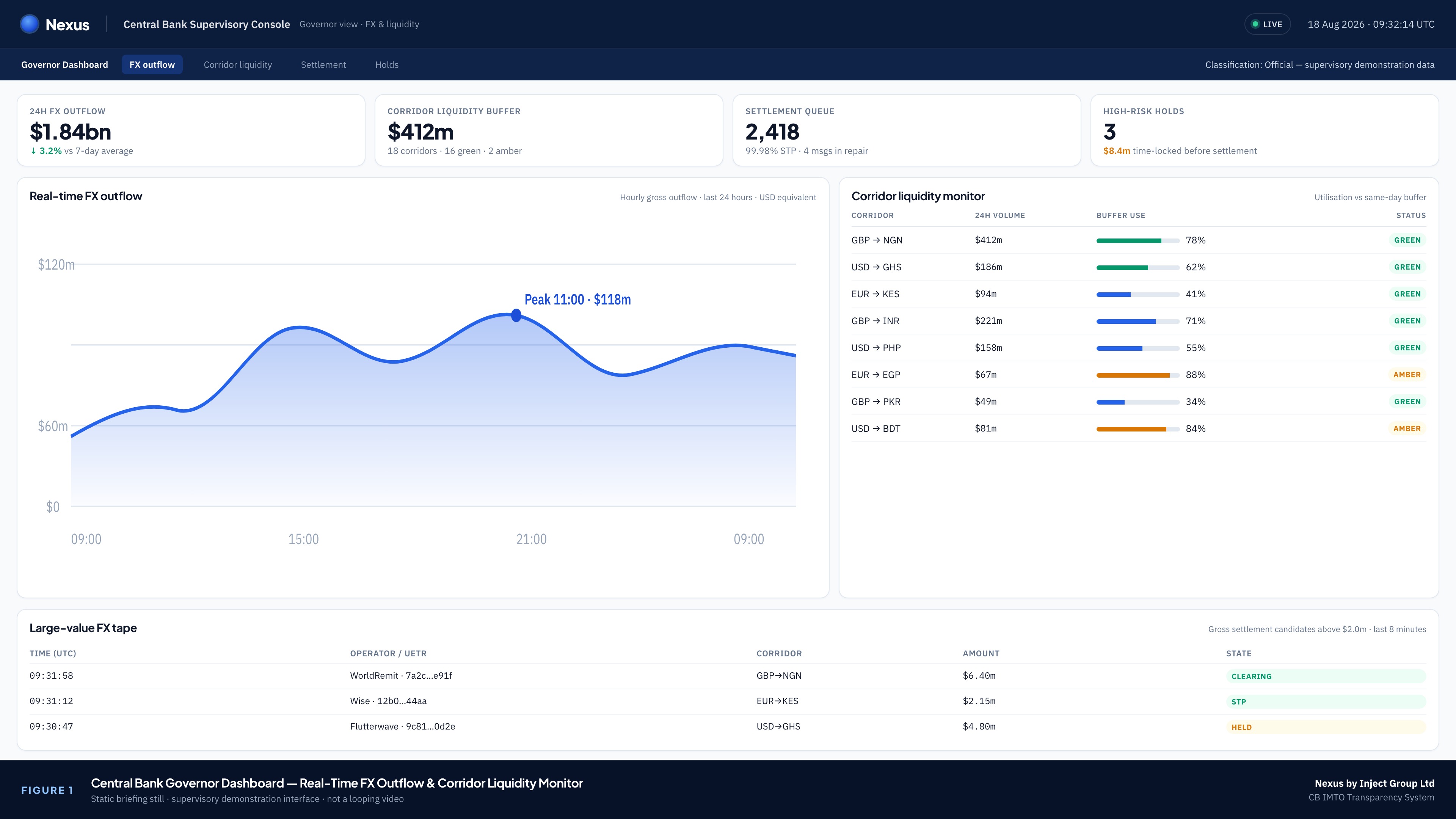
Task: Click the AMOUNT column header in FX tape
Action: coord(981,653)
